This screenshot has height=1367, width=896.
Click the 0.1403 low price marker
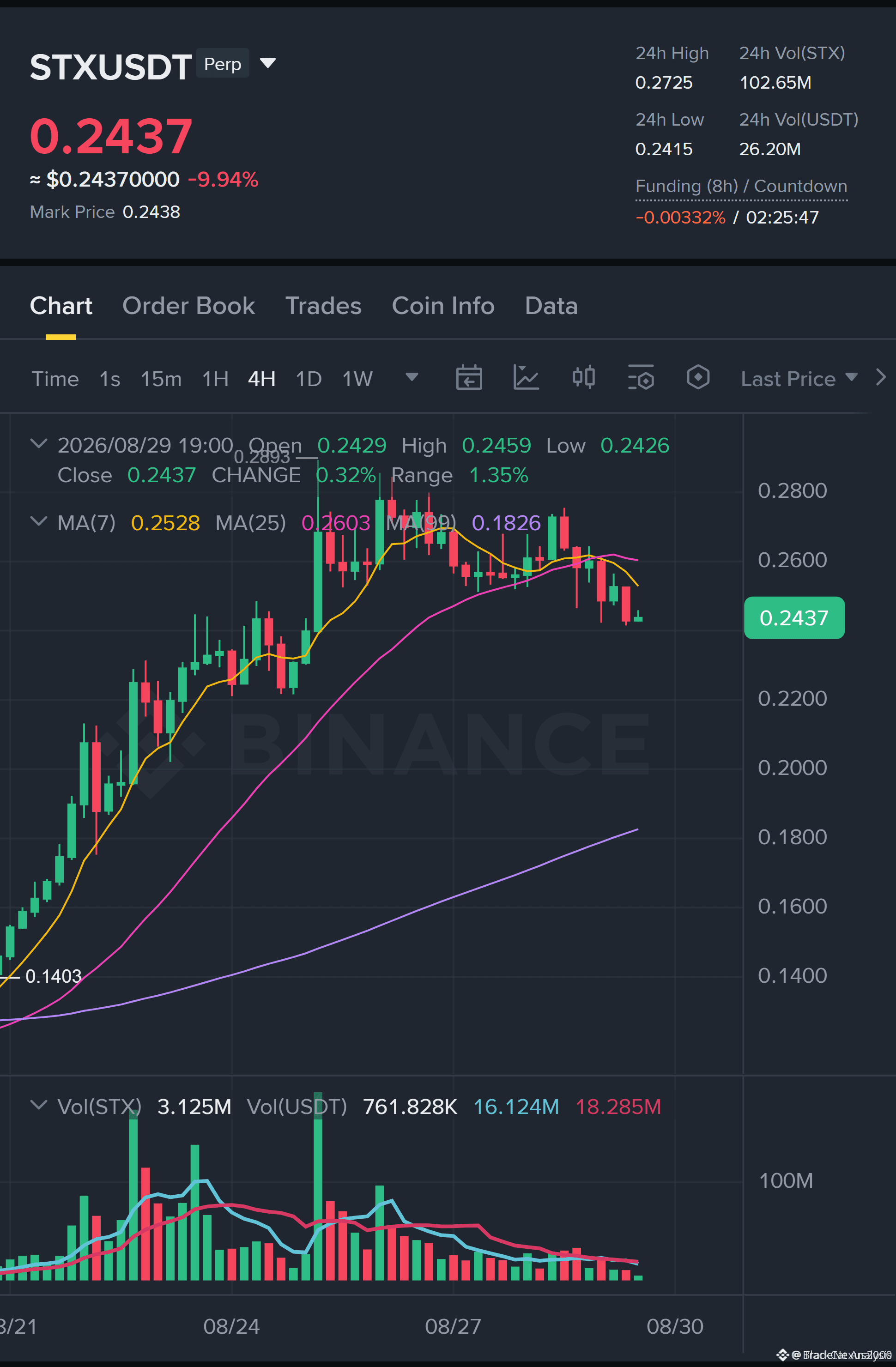click(x=54, y=976)
